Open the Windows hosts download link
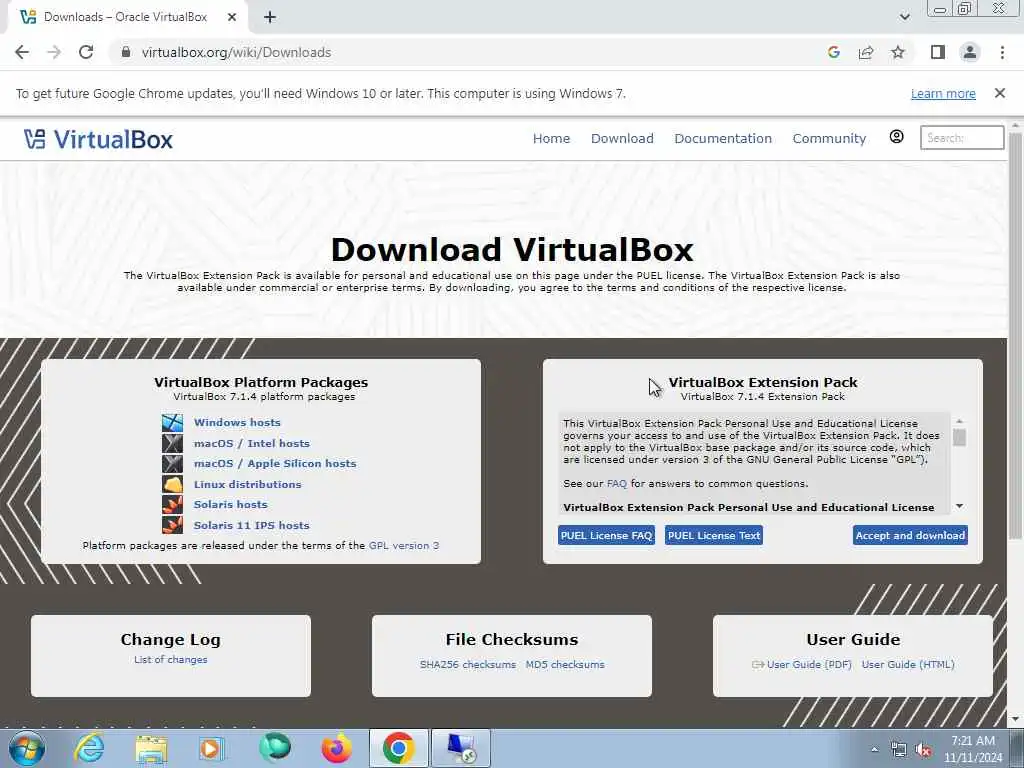 [237, 423]
